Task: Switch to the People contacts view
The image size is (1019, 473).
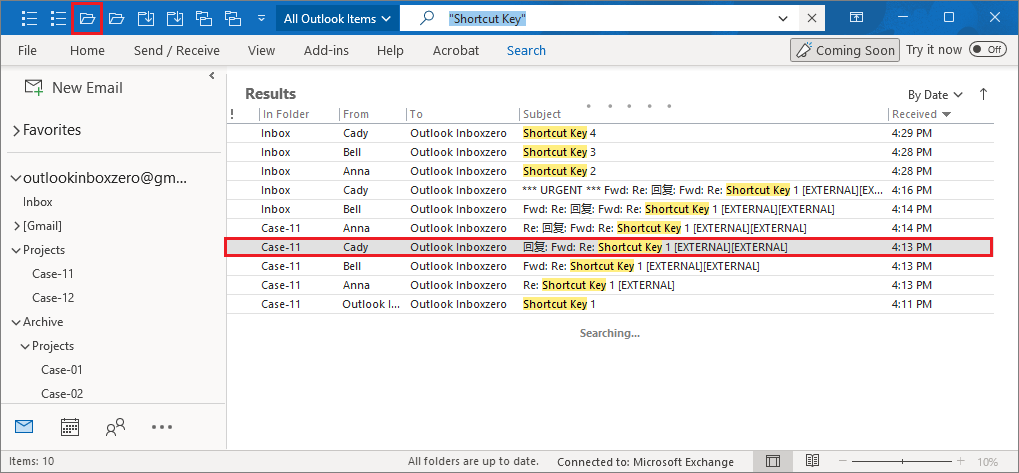Action: [x=115, y=427]
